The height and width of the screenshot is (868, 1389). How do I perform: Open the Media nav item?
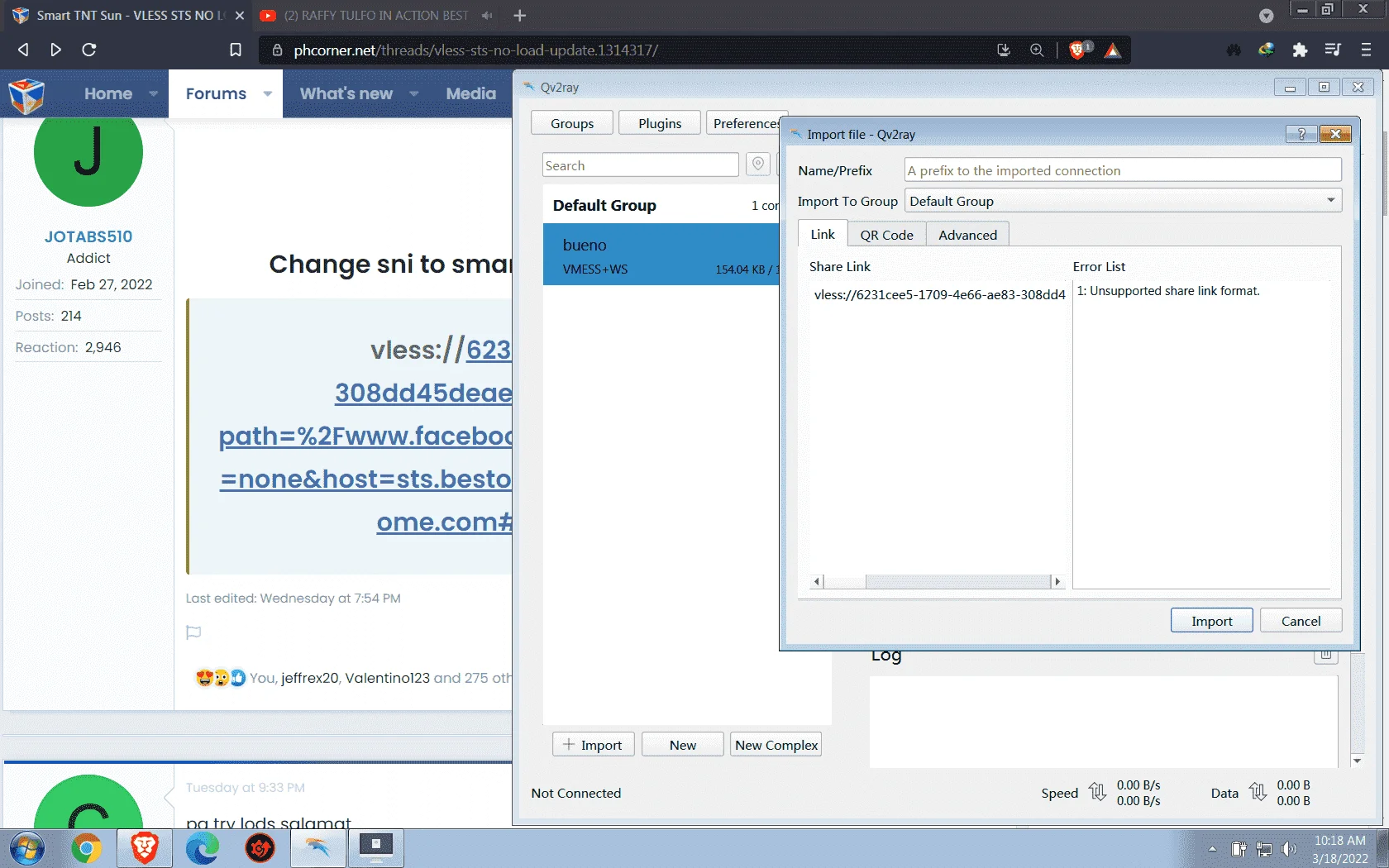[471, 93]
